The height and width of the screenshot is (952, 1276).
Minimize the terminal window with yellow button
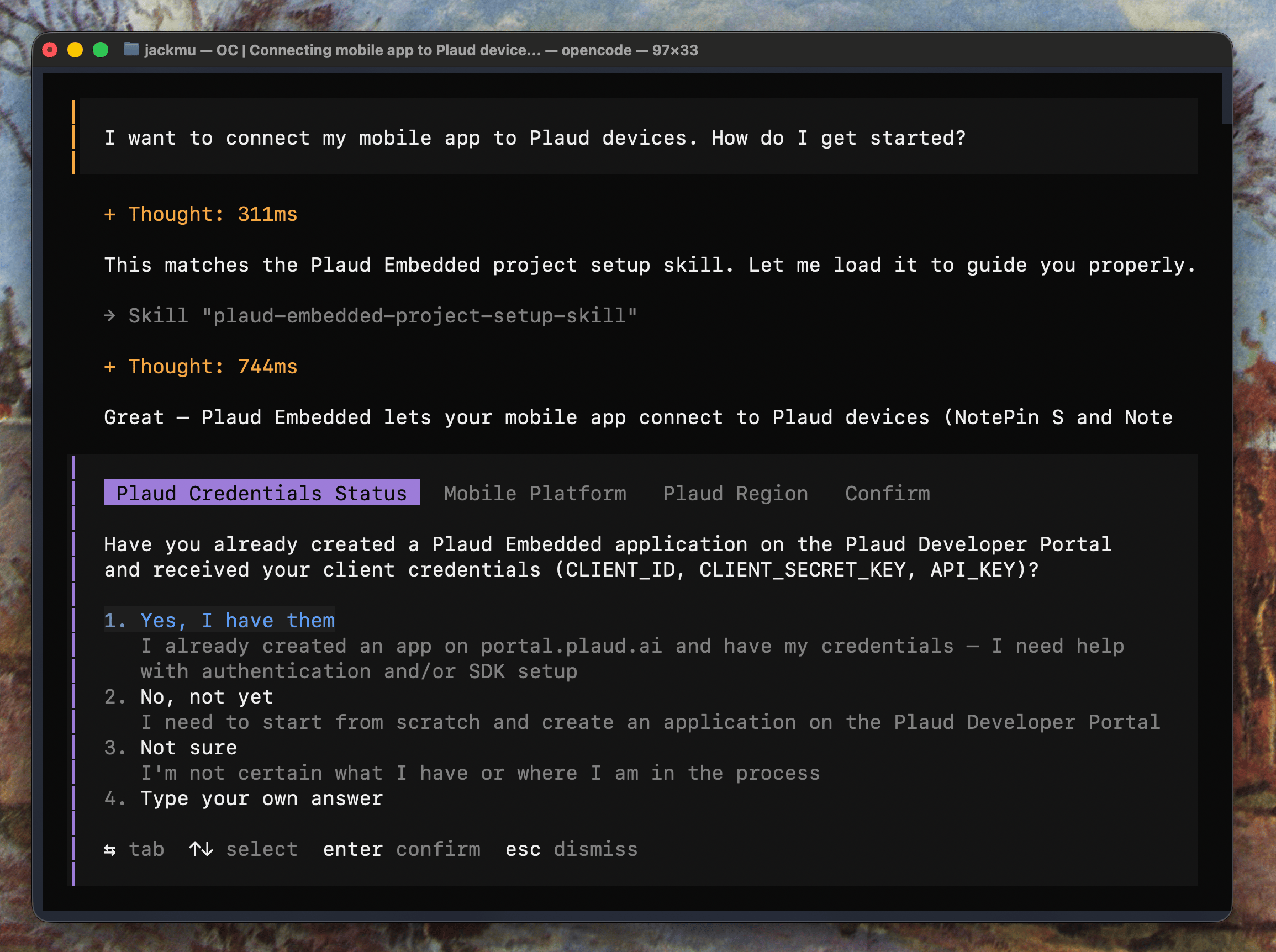(76, 50)
